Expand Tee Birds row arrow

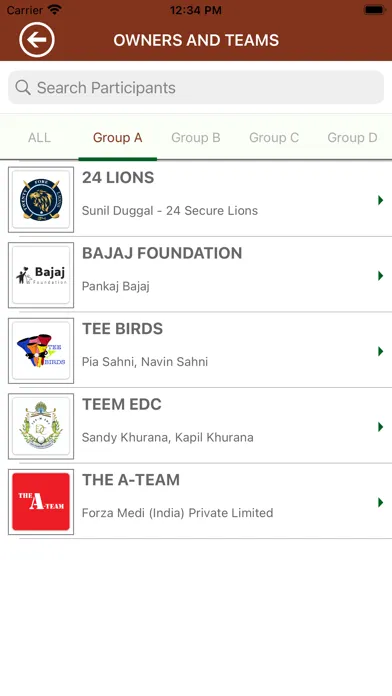click(x=380, y=351)
